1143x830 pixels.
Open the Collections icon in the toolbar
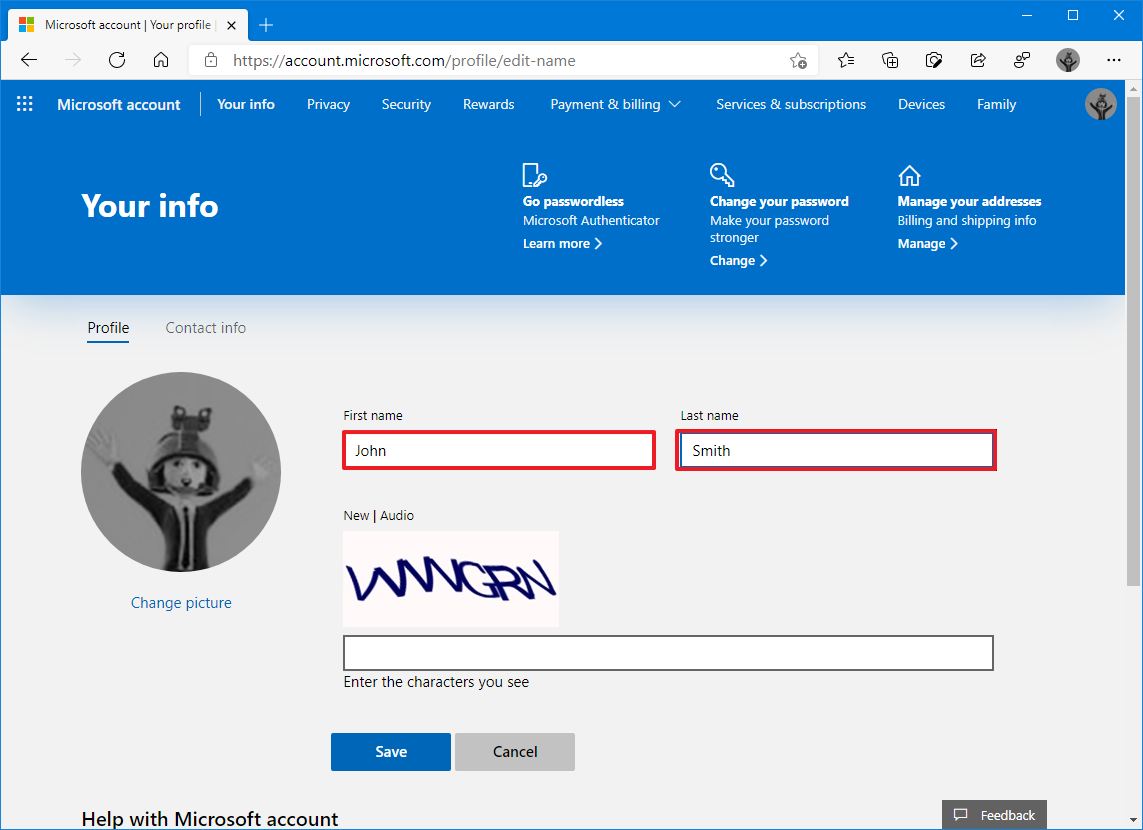coord(890,60)
